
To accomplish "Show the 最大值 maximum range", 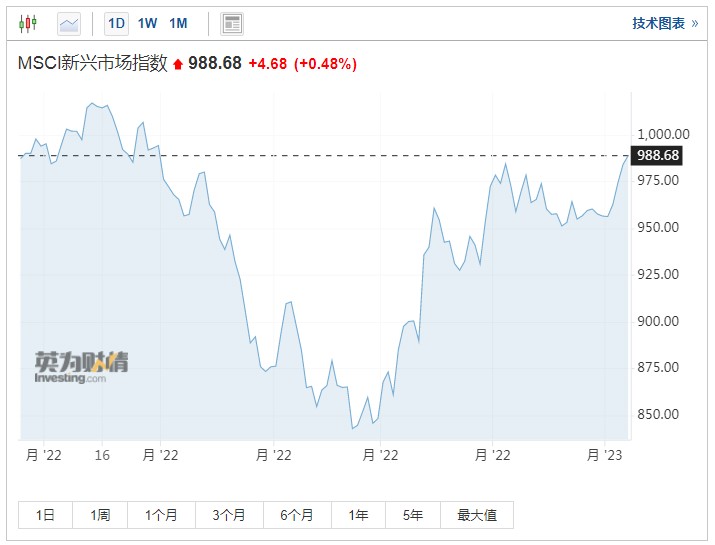I will pos(476,515).
